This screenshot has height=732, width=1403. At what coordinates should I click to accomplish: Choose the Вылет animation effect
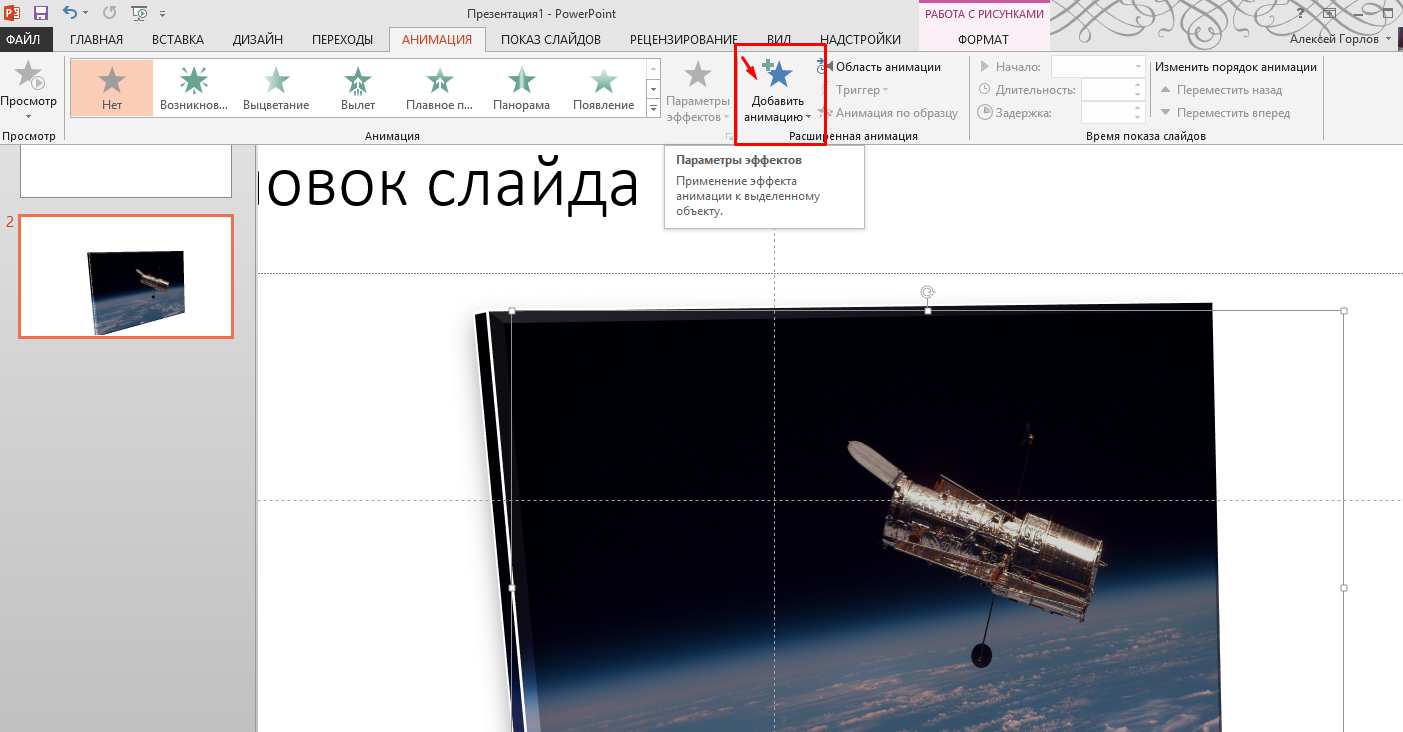[x=358, y=87]
